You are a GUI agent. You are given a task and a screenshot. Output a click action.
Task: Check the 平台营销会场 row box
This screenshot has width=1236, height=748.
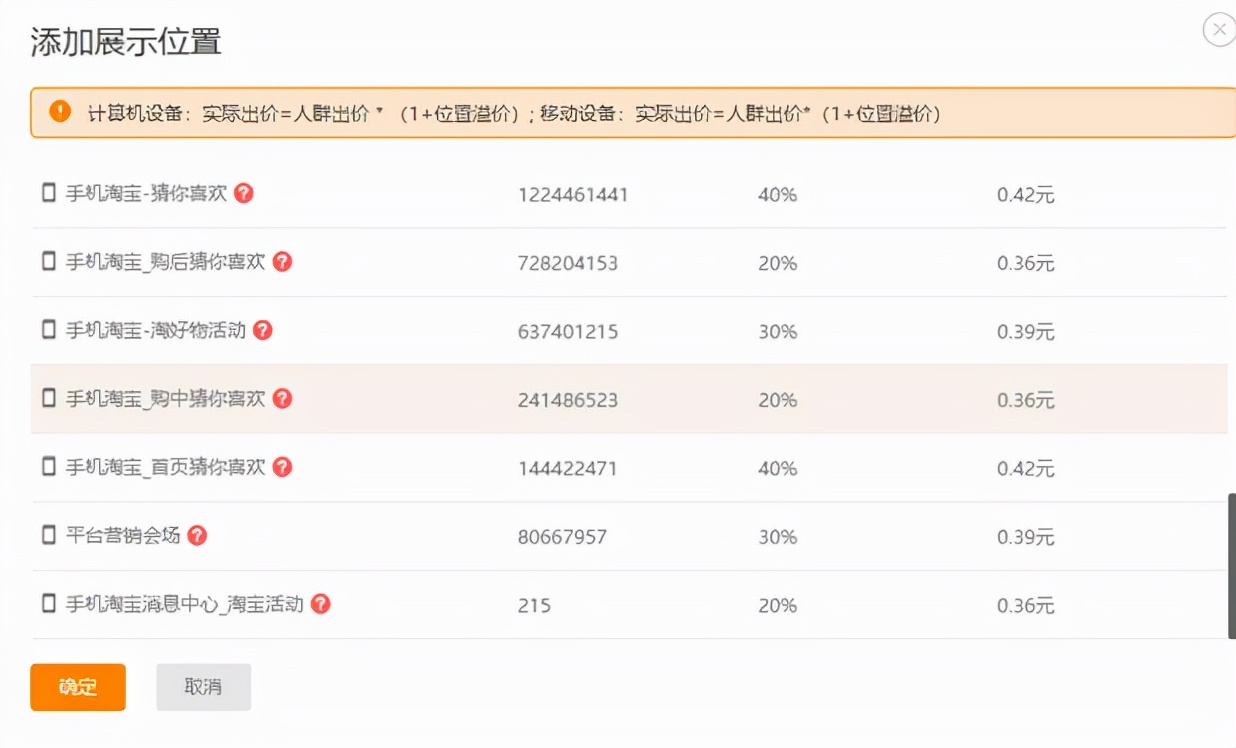(48, 535)
